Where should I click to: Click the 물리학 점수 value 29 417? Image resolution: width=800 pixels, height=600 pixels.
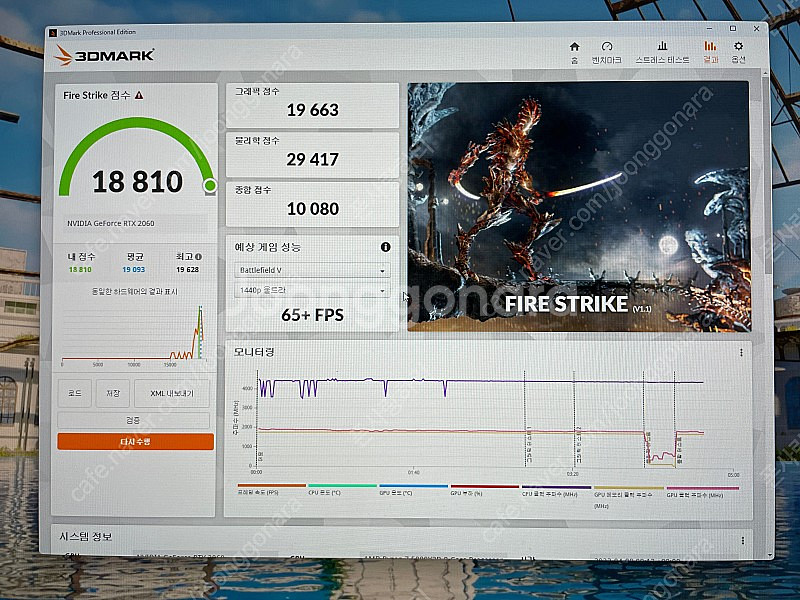[x=313, y=159]
